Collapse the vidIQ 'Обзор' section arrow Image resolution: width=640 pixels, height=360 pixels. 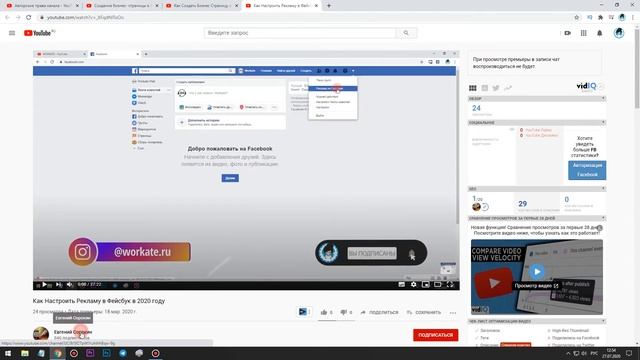603,98
